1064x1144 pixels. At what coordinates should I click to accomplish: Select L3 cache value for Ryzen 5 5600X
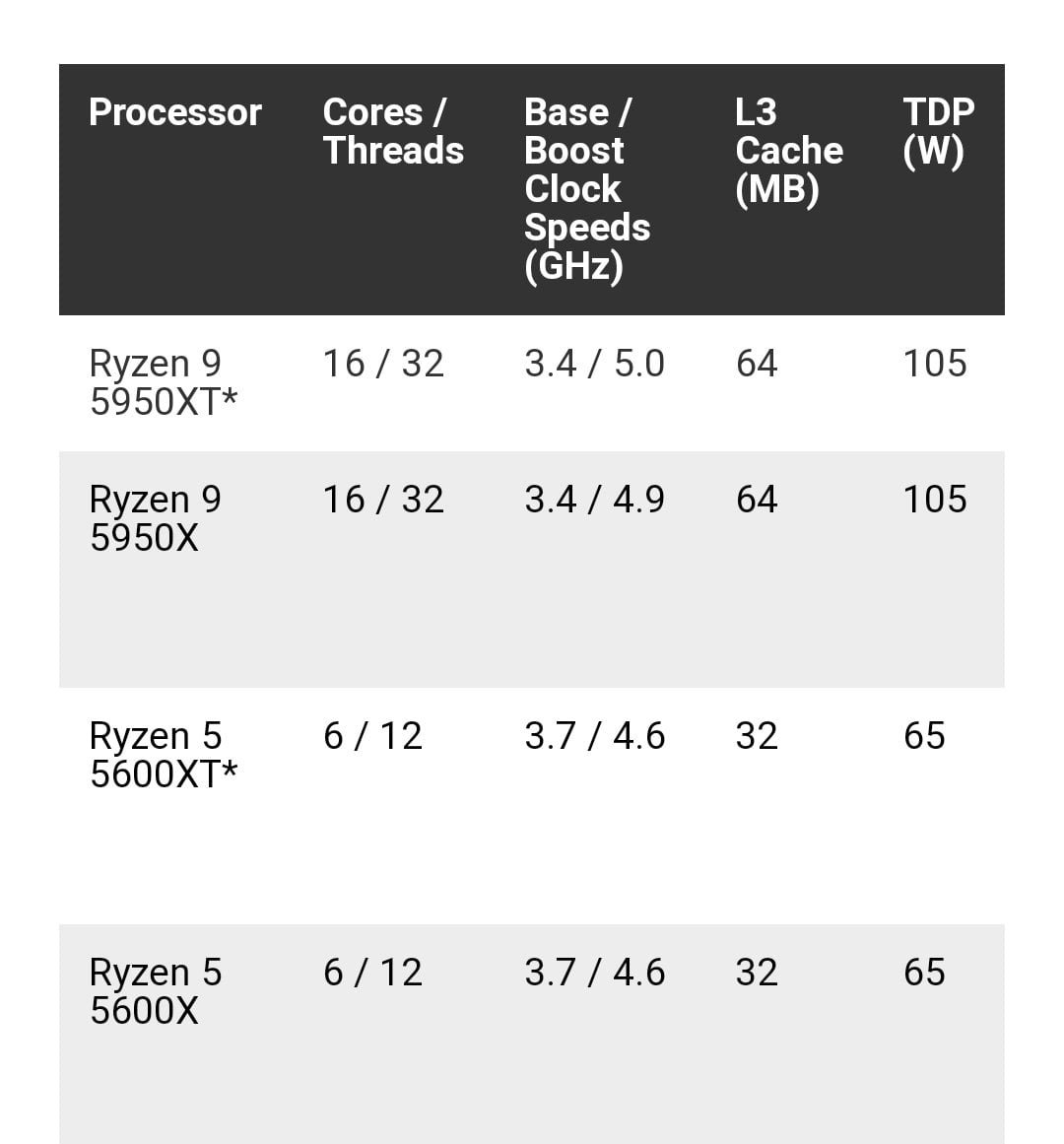tap(757, 973)
